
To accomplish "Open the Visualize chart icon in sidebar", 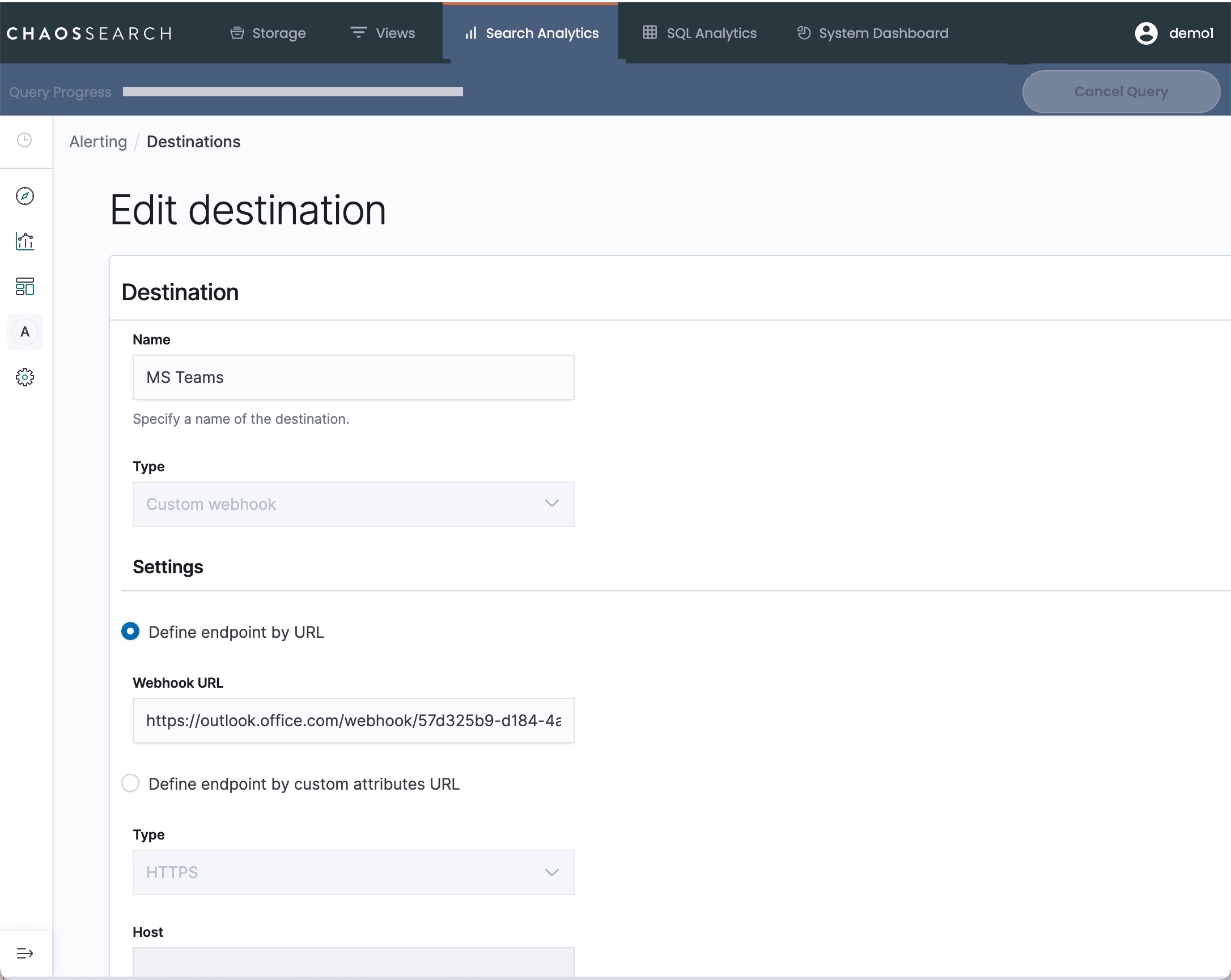I will [24, 241].
